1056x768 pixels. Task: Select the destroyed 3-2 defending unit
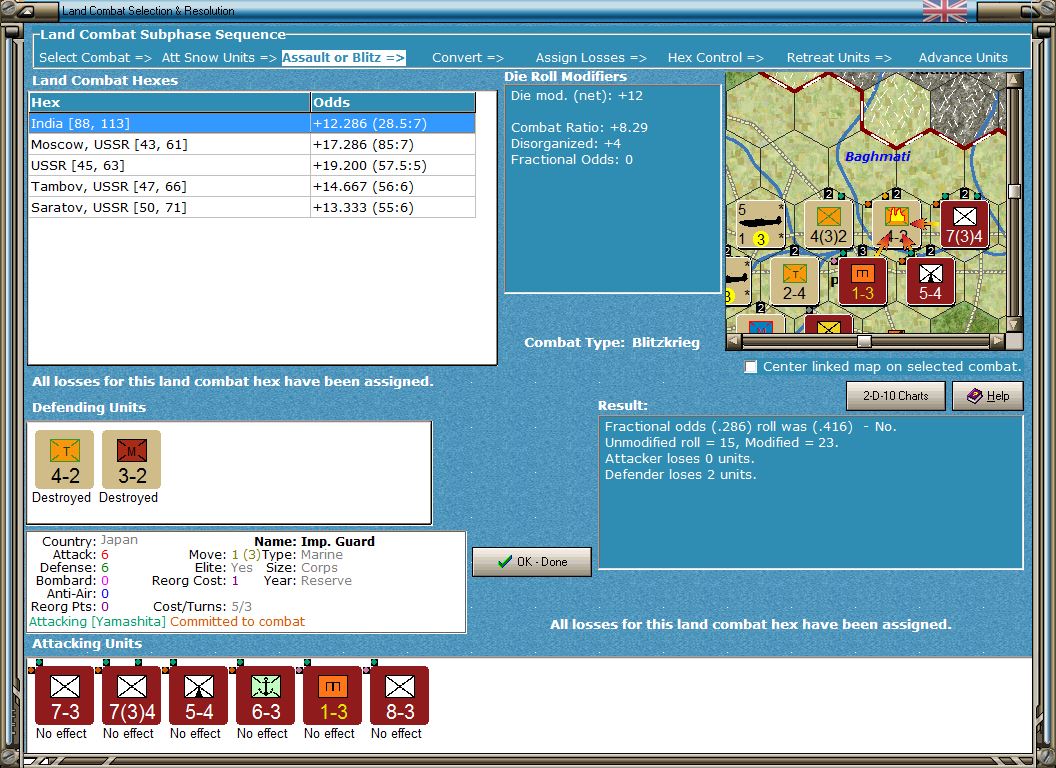131,459
